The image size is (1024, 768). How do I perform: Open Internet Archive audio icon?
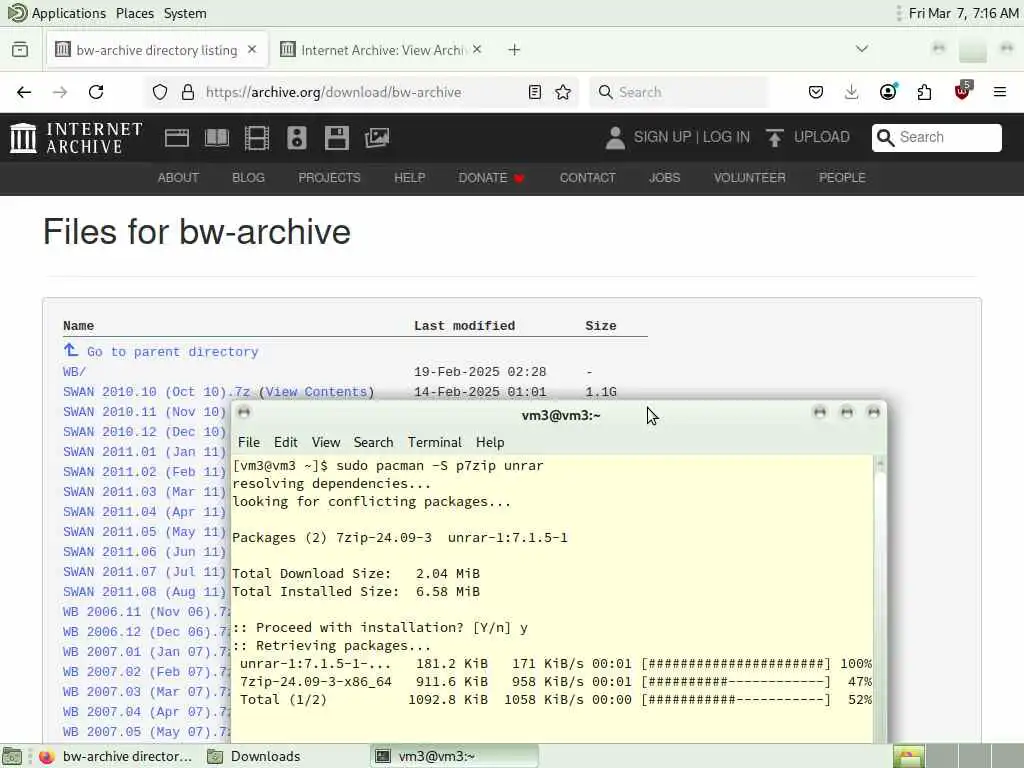coord(296,138)
